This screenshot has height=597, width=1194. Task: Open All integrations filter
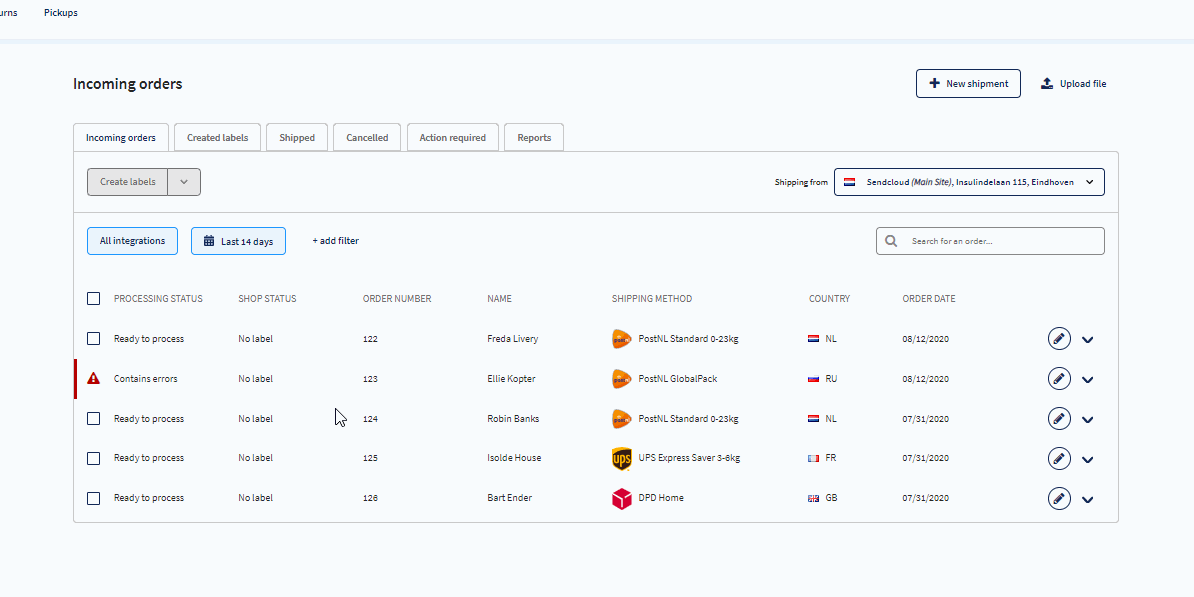(132, 241)
